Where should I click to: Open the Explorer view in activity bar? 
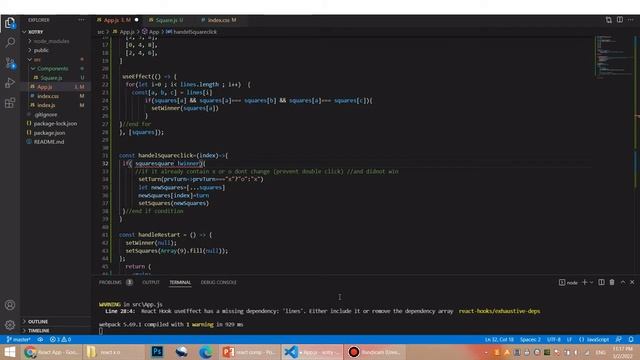10,22
